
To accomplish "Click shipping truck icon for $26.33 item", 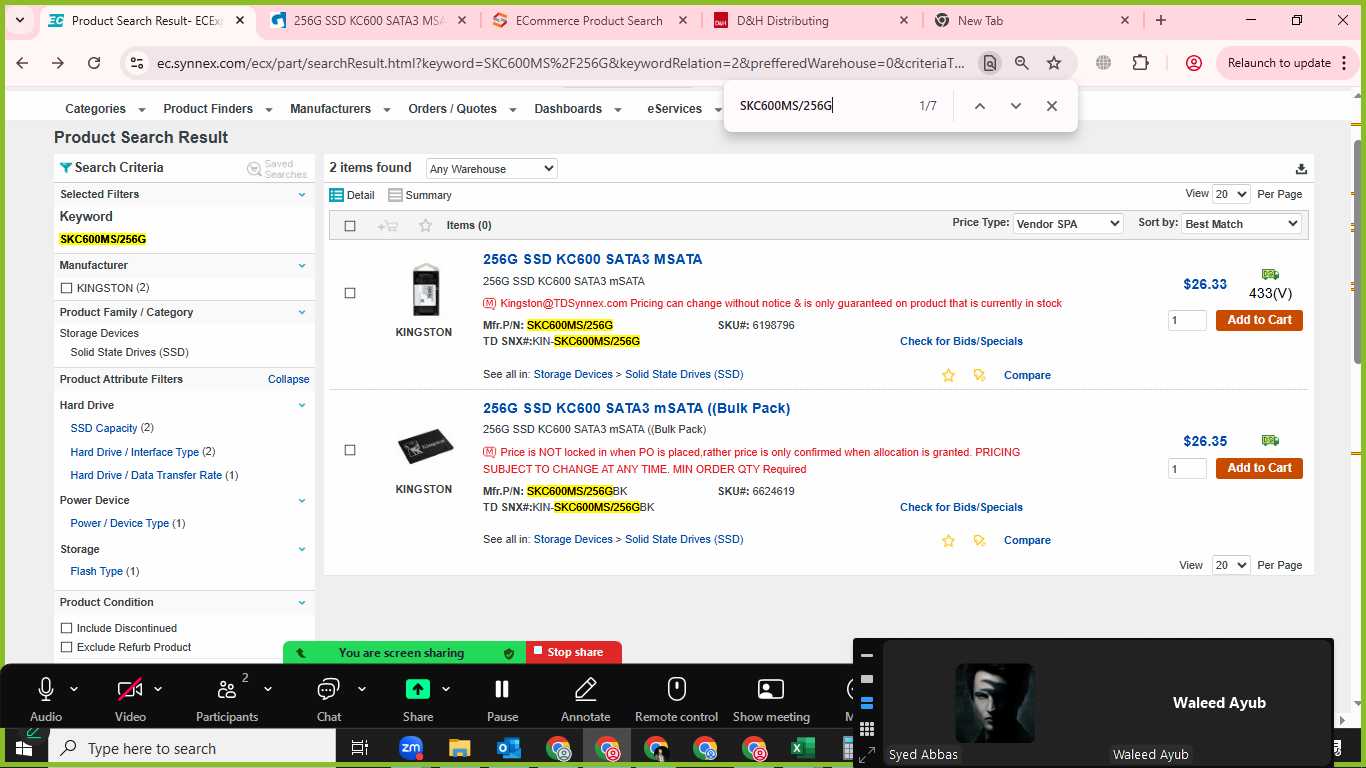I will [1270, 274].
